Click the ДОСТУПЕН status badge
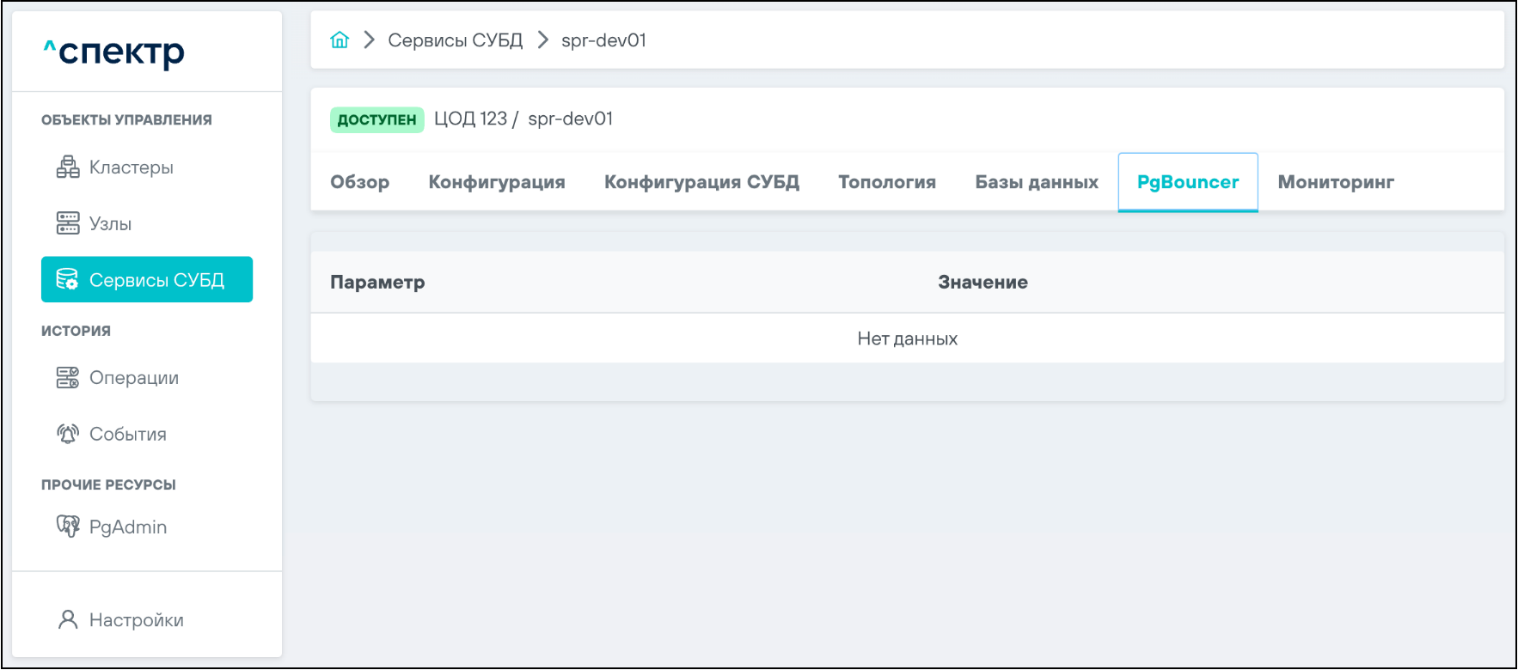The image size is (1518, 670). (377, 120)
